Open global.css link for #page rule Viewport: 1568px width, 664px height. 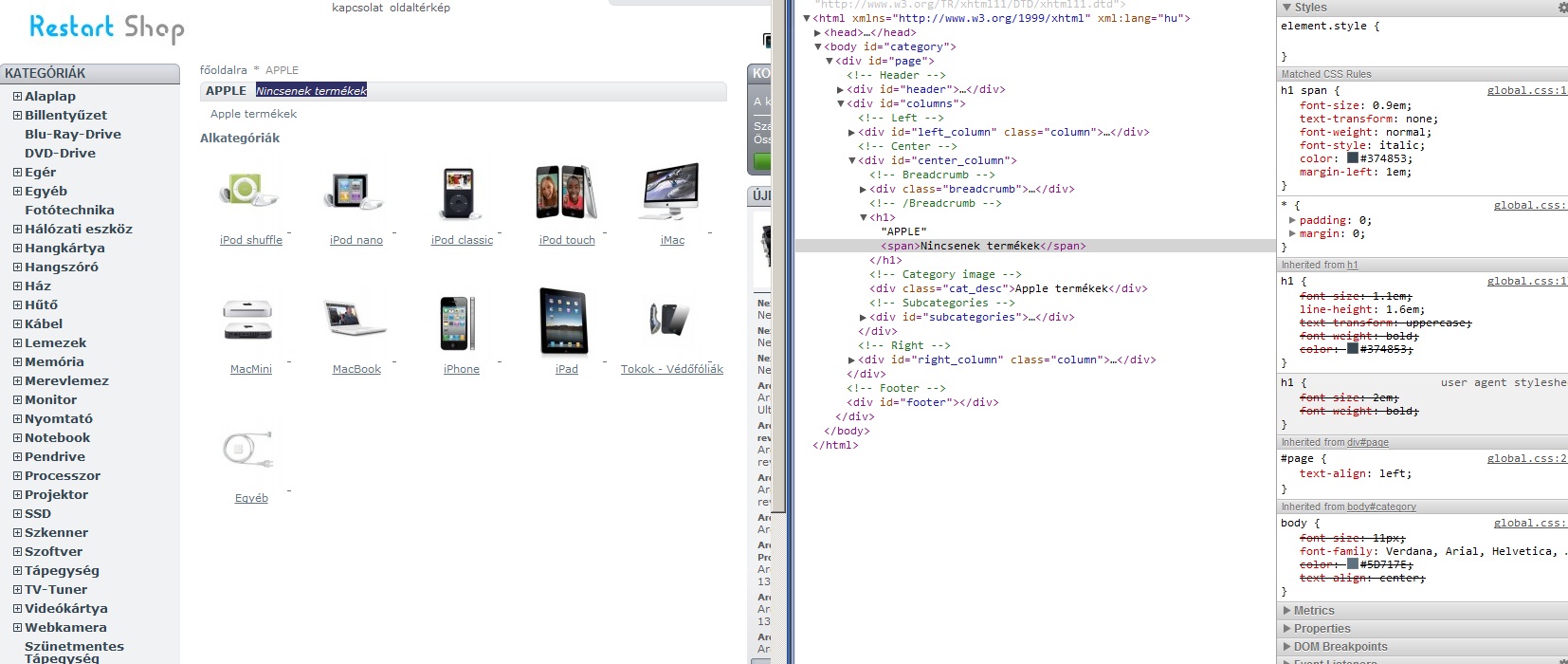click(x=1526, y=458)
